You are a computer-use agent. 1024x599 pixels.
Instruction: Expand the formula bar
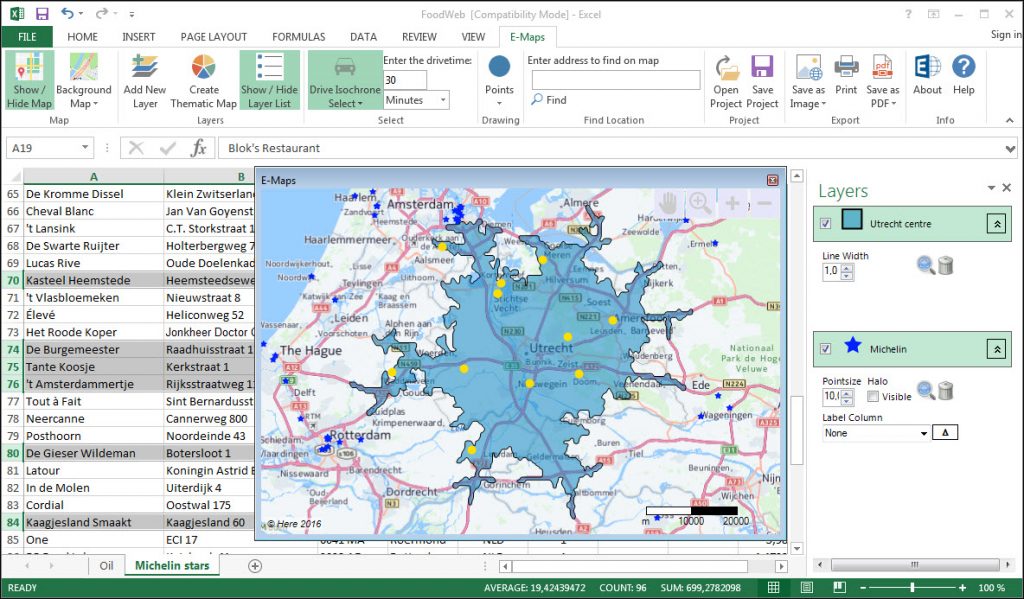[x=1012, y=149]
